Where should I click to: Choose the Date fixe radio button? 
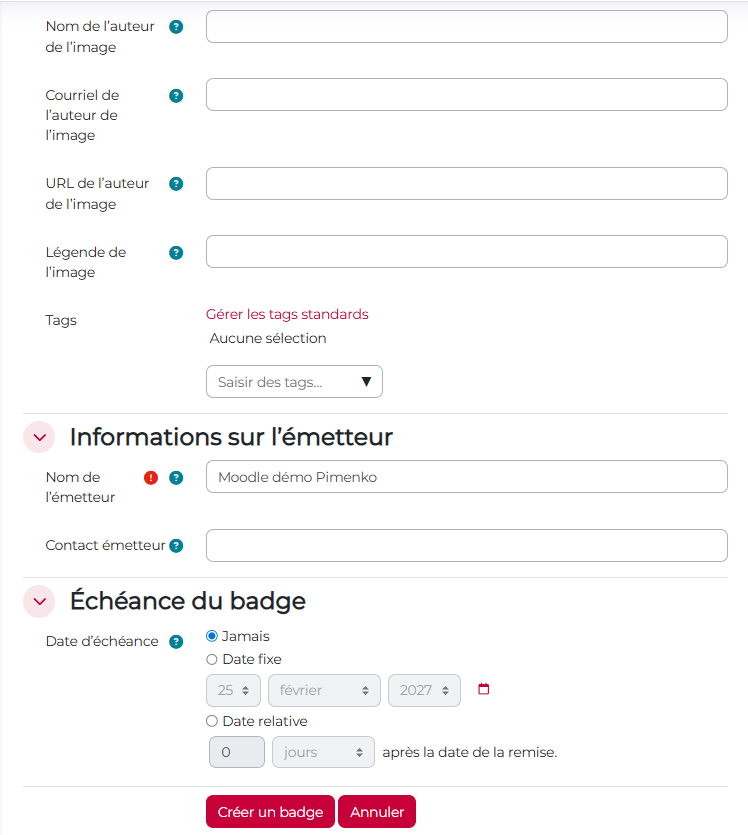[212, 660]
